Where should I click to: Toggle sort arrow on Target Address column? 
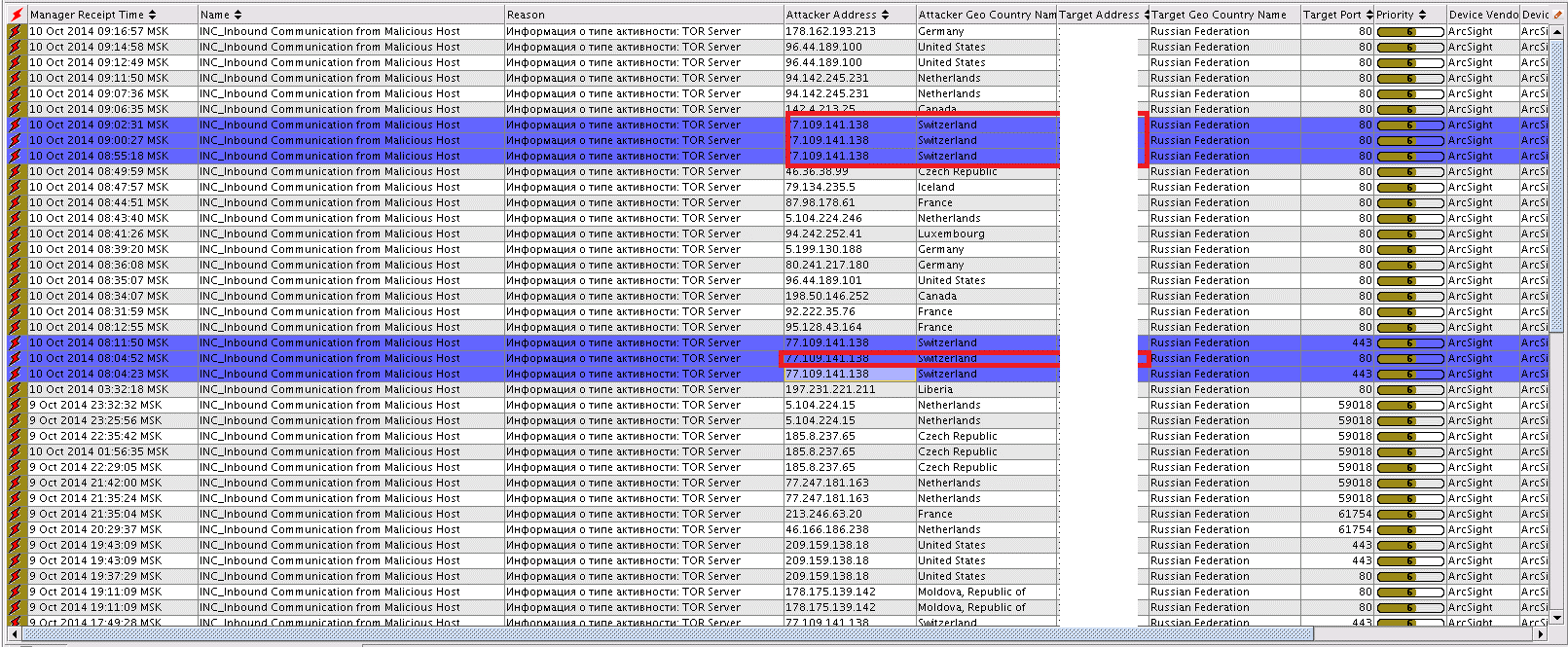(1147, 15)
